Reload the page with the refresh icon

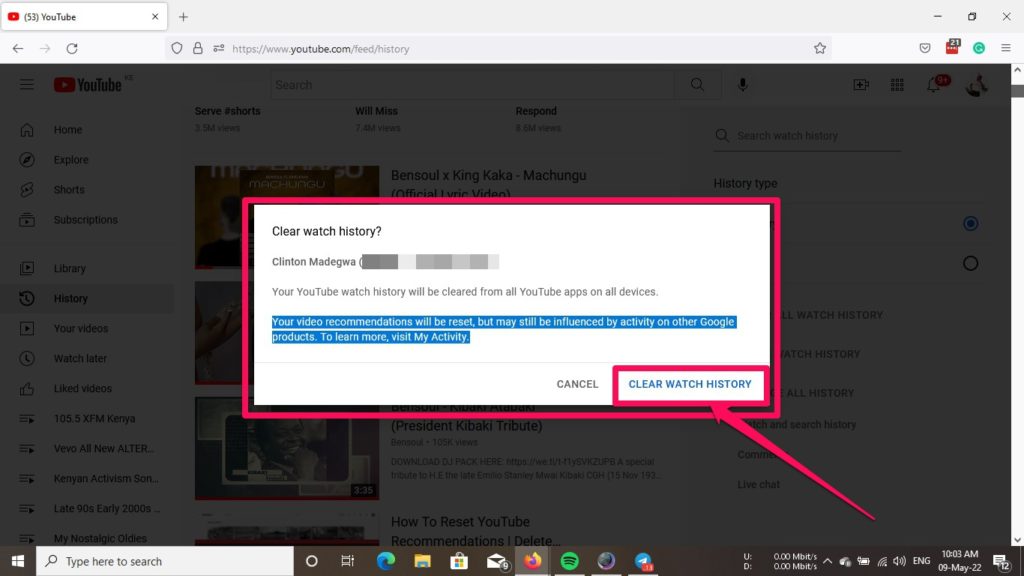(72, 48)
